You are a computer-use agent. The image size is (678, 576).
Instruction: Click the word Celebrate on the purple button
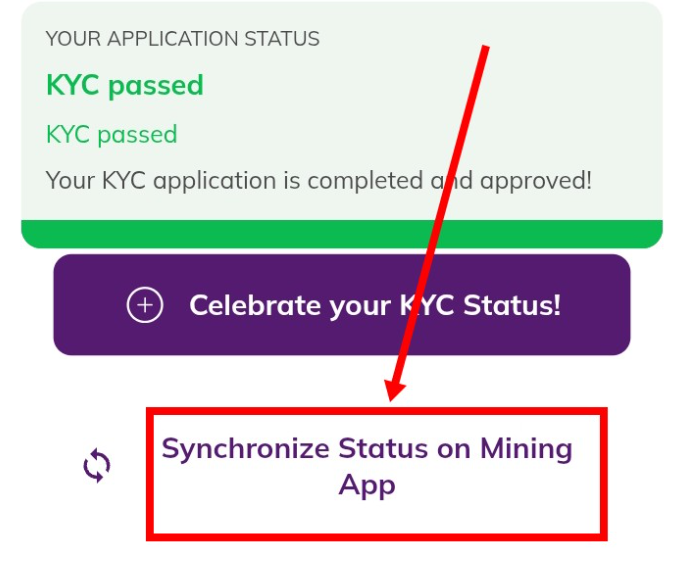click(253, 305)
